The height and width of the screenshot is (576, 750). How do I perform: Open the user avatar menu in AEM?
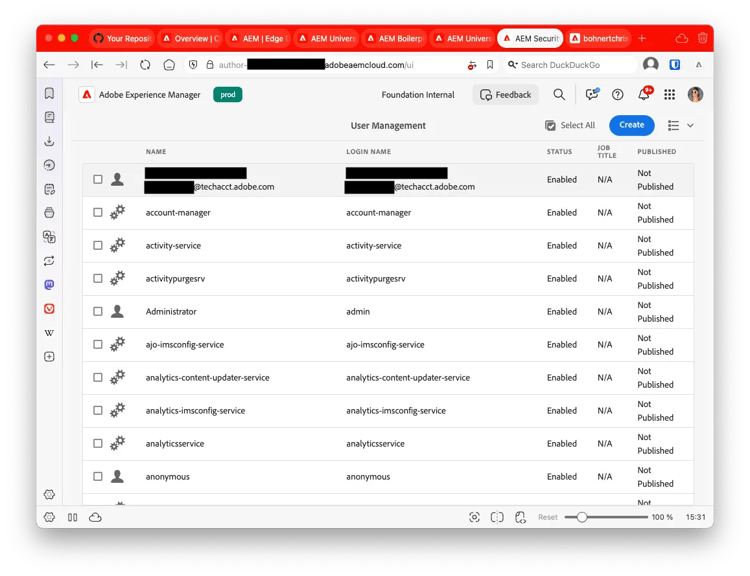695,95
